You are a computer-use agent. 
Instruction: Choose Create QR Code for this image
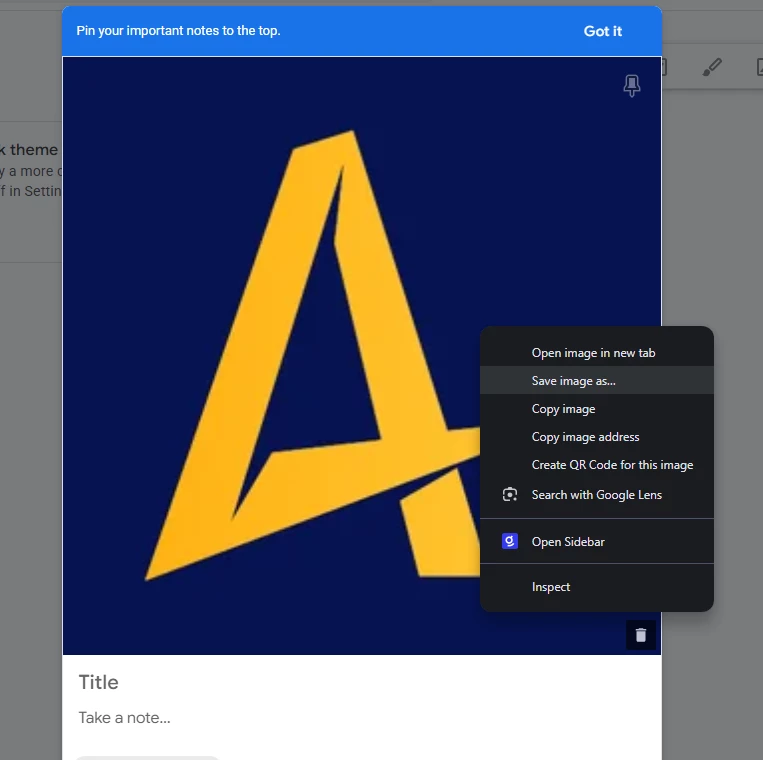[597, 465]
